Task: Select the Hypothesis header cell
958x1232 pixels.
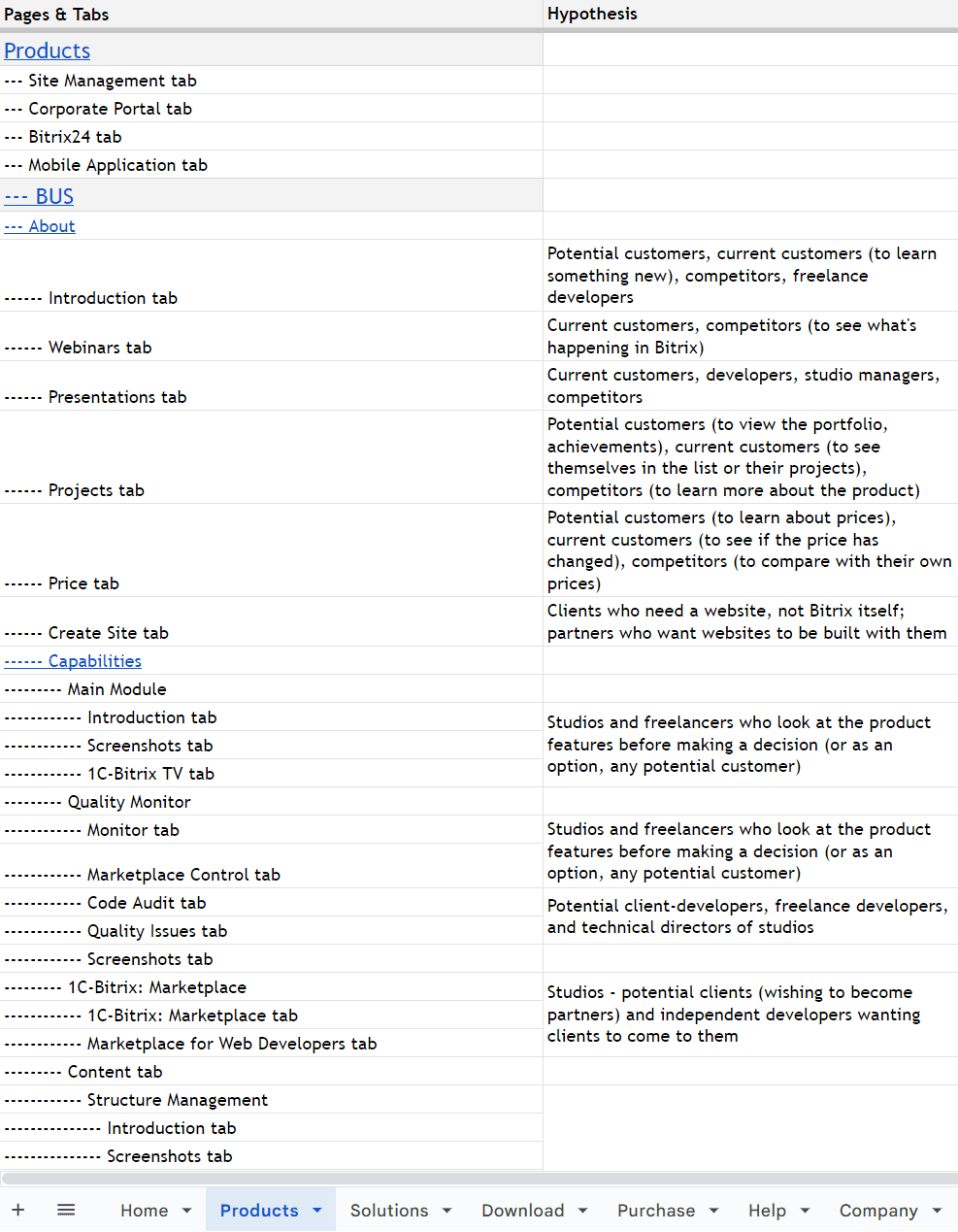Action: [750, 15]
